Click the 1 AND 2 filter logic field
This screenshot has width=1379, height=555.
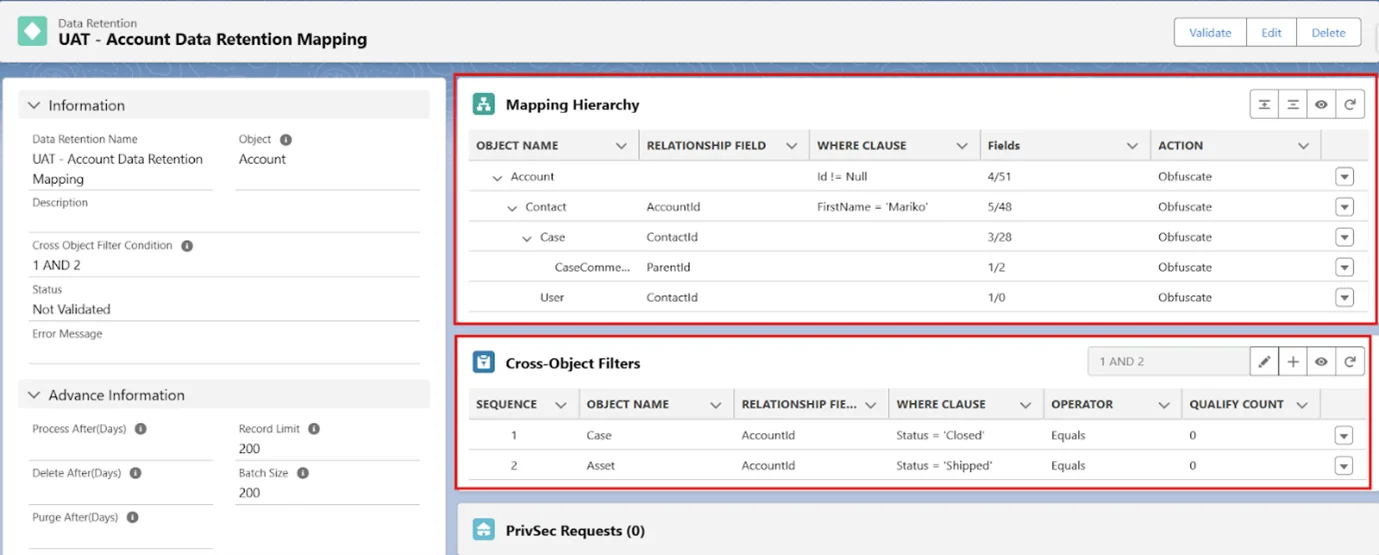1167,362
